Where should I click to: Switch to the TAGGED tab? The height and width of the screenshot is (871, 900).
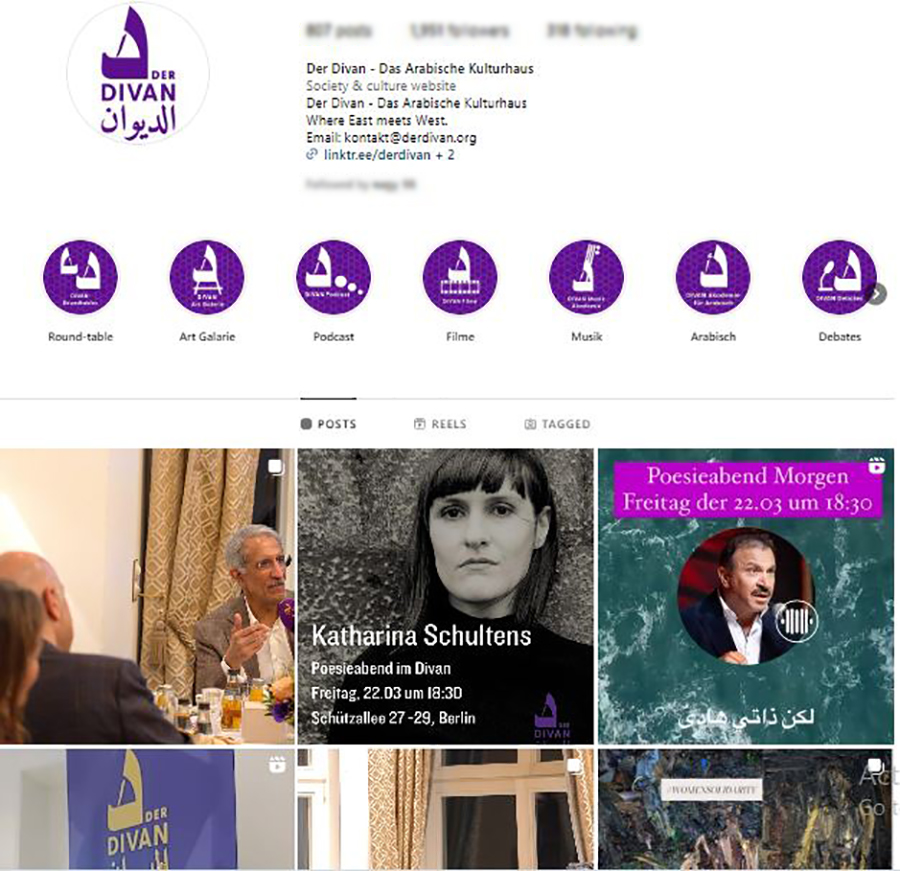557,424
